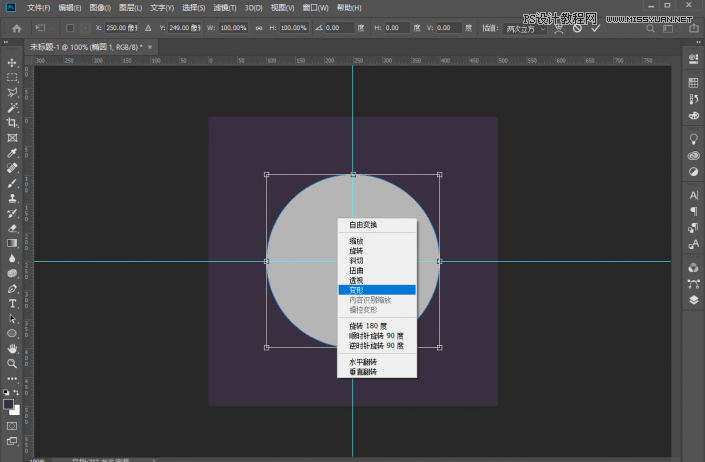Cancel the transform in the options bar
Viewport: 705px width, 462px height.
pos(577,28)
